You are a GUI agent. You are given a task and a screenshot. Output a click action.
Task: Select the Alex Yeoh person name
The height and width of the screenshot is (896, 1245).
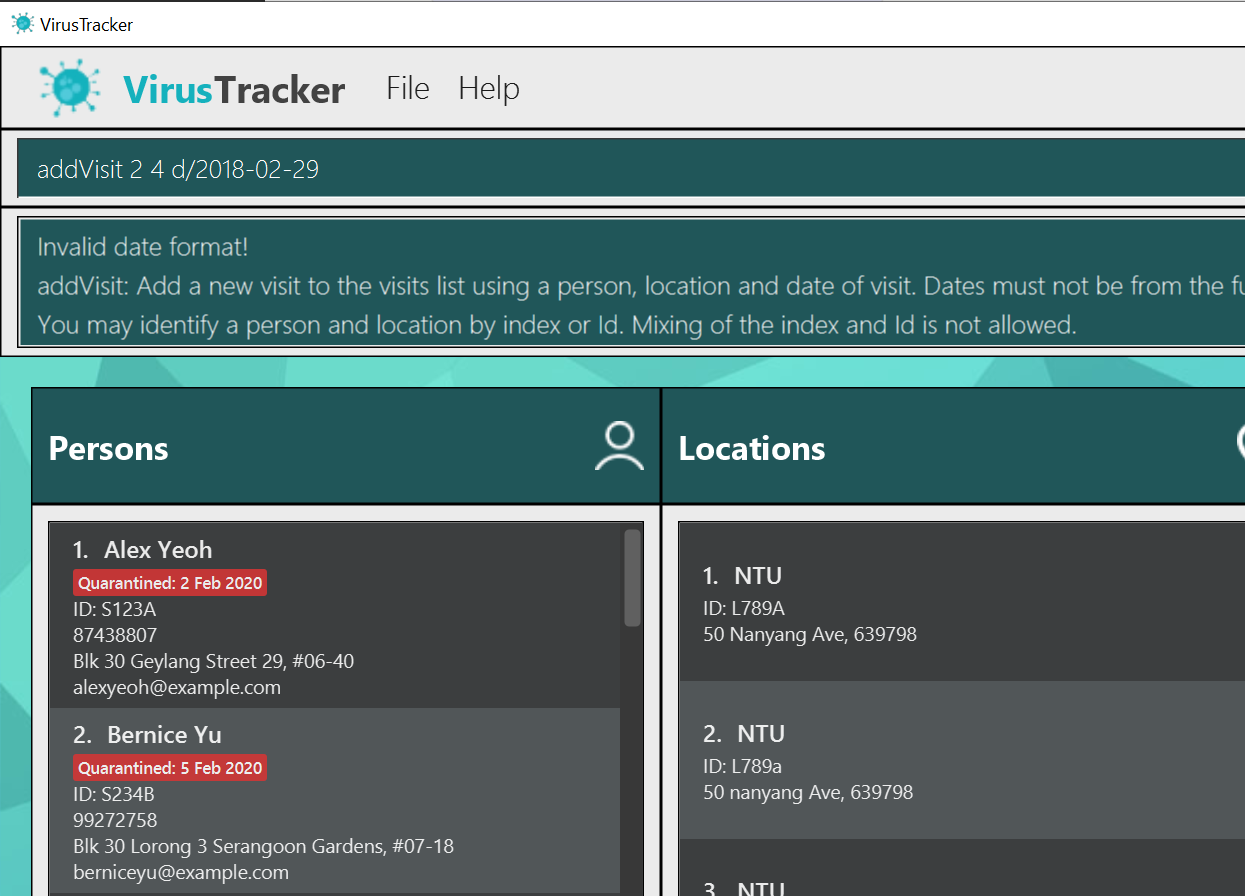coord(158,549)
